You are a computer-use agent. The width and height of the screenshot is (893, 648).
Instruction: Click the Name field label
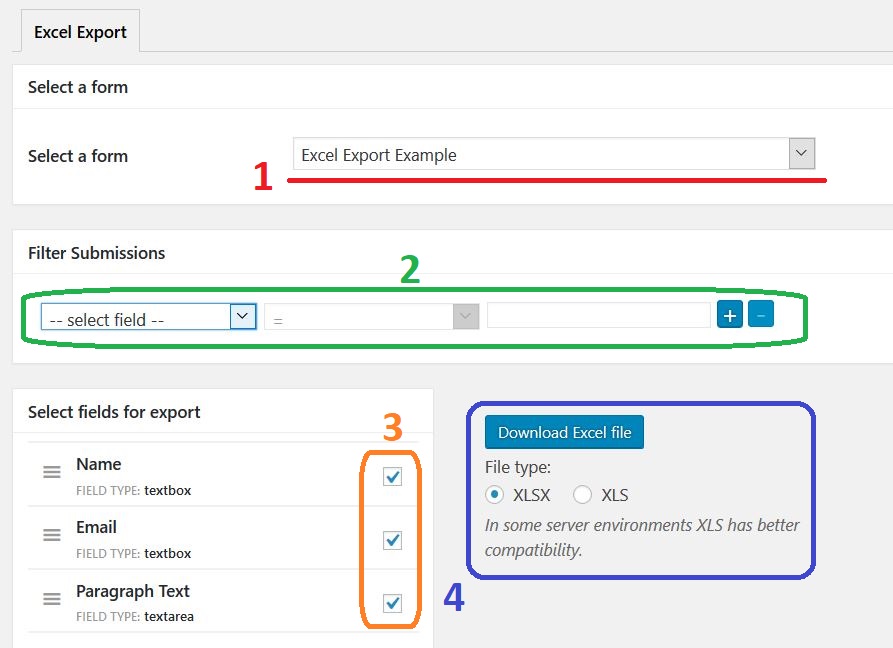pos(99,464)
